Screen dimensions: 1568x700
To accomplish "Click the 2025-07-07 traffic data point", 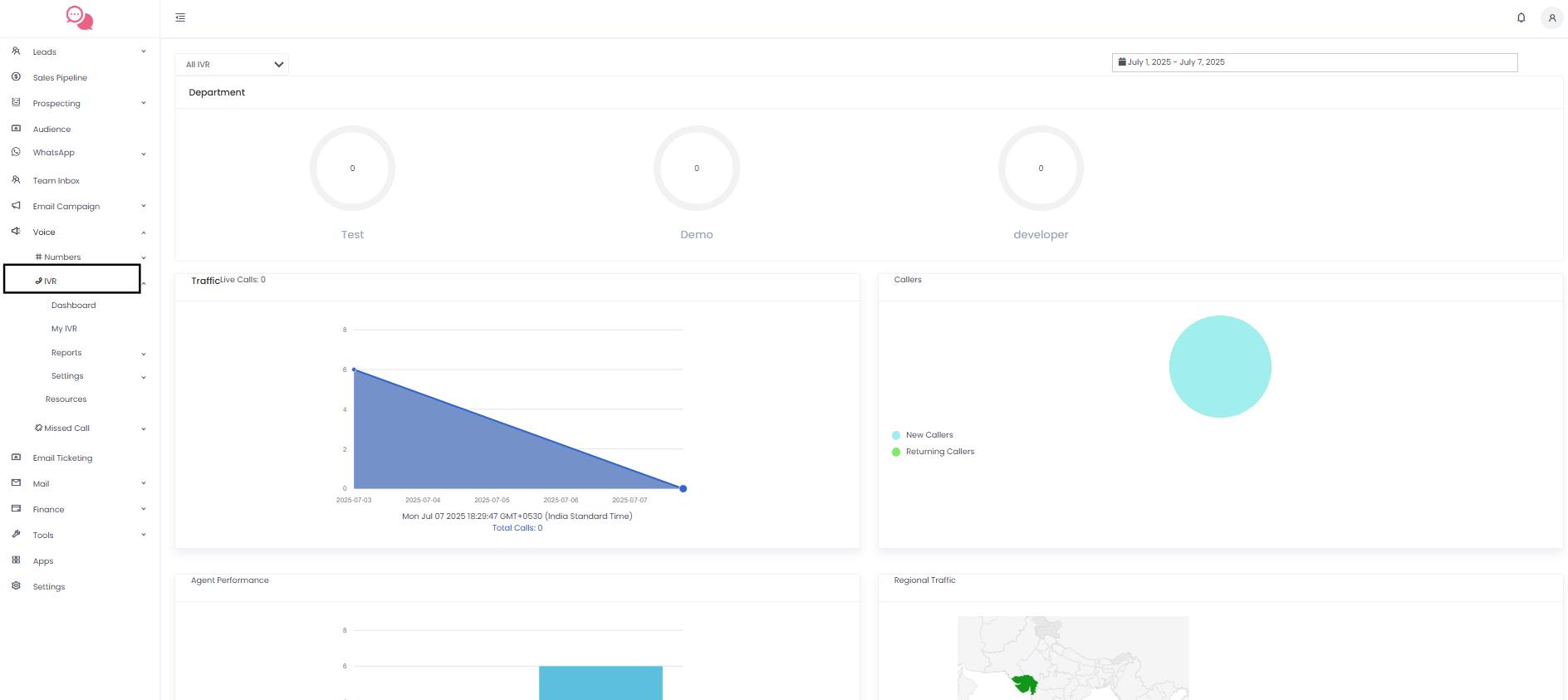I will (x=684, y=489).
